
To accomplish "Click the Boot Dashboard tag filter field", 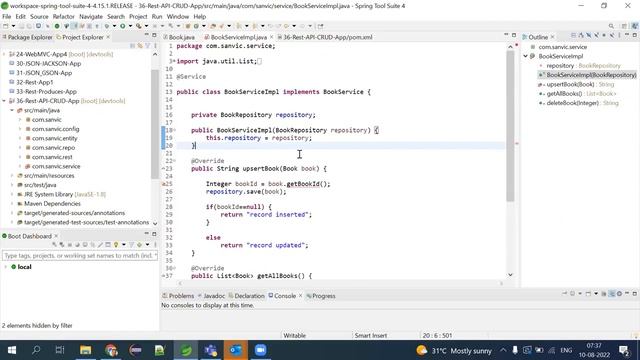I will point(80,256).
